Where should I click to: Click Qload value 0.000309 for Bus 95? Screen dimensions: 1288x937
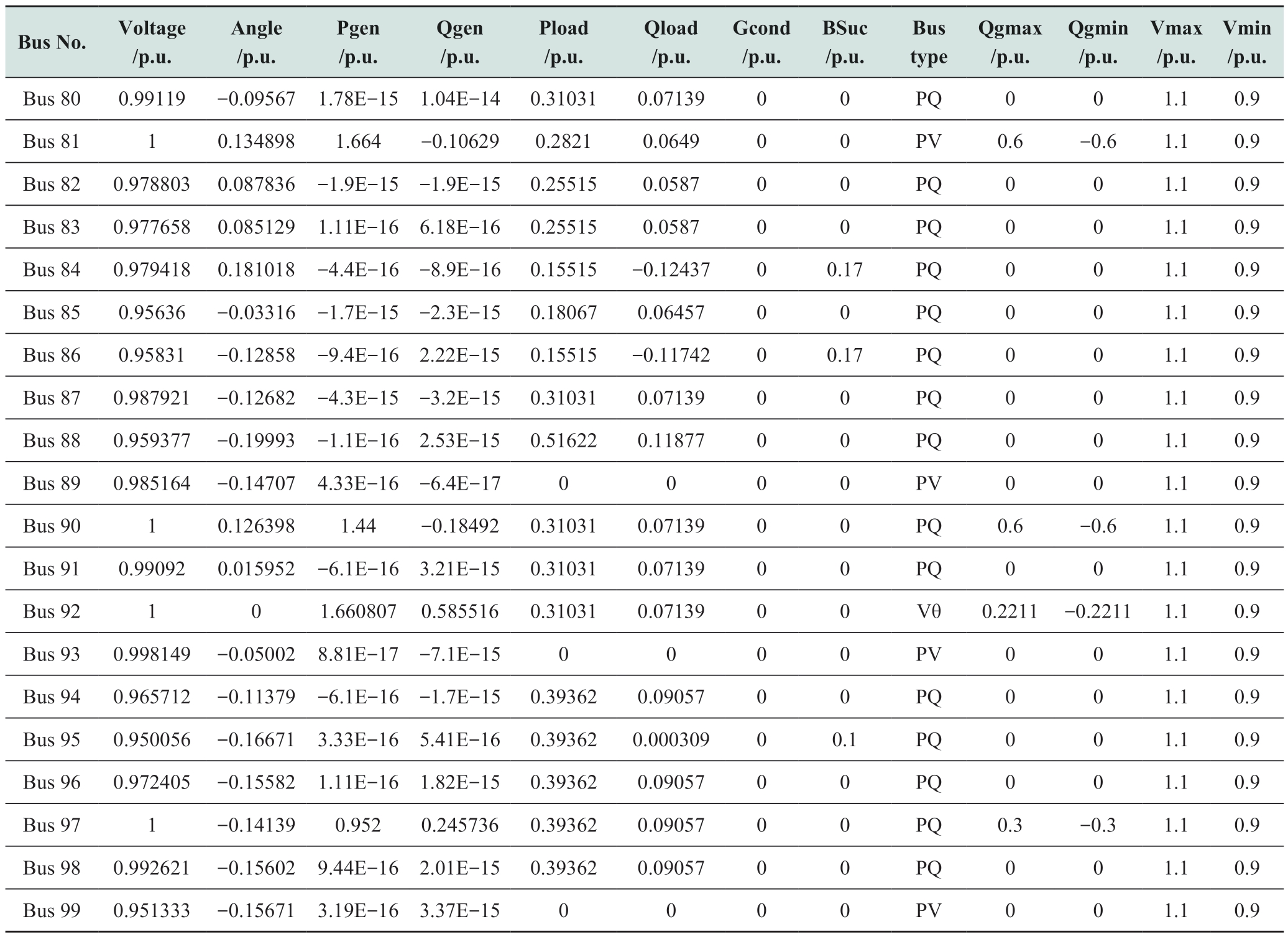pos(671,740)
